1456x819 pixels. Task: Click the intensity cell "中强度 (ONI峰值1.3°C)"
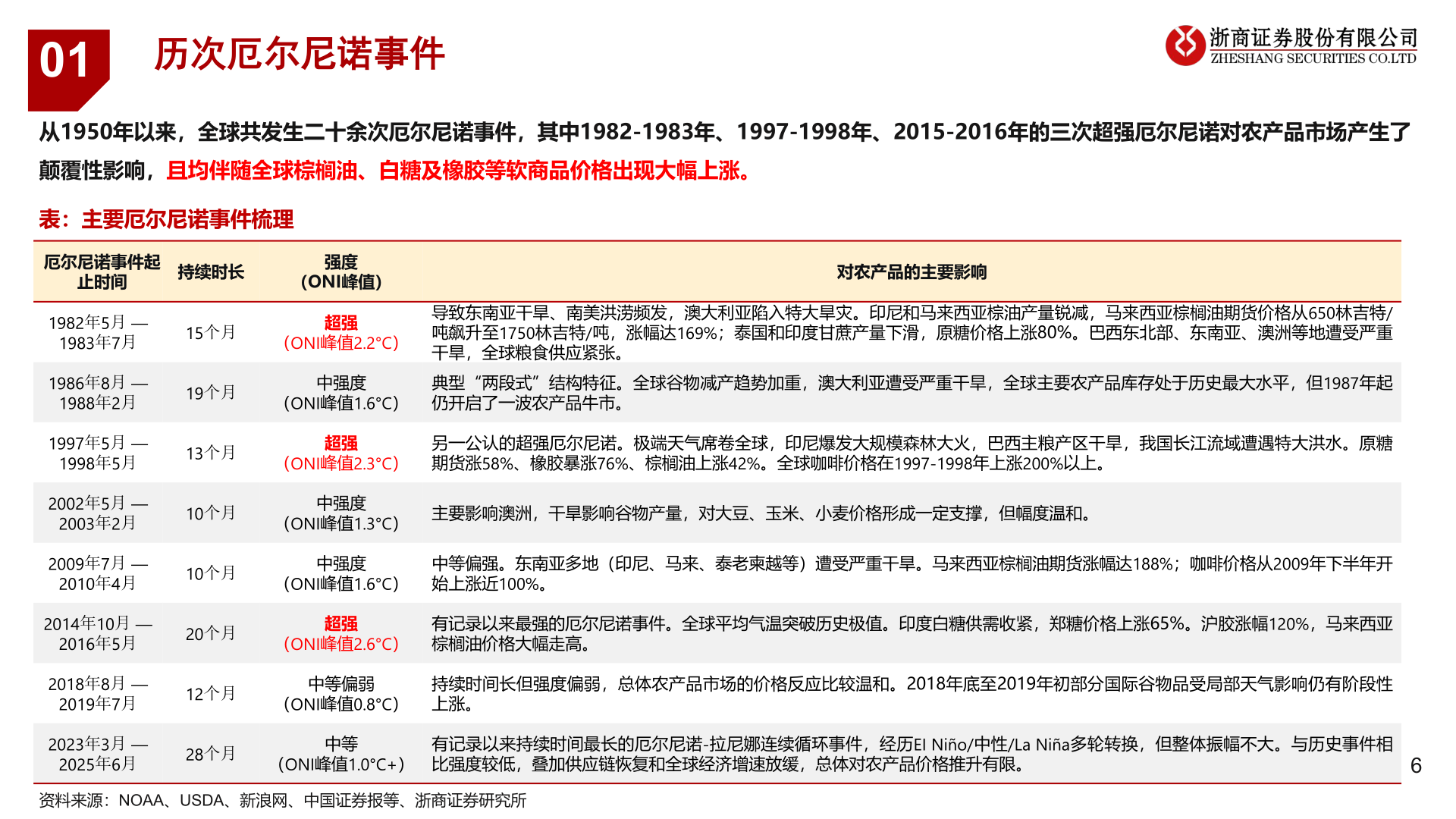tap(341, 513)
